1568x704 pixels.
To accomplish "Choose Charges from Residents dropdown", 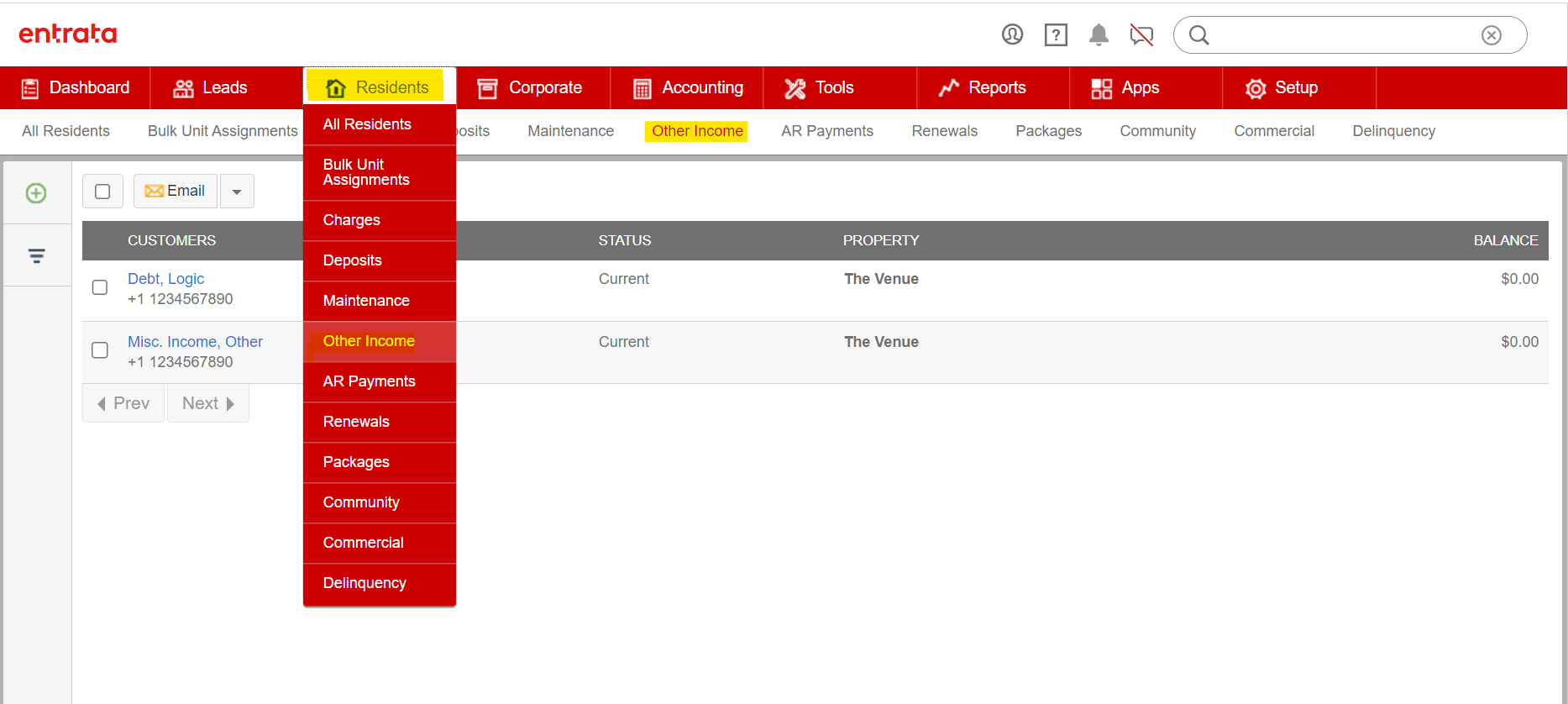I will [x=380, y=220].
